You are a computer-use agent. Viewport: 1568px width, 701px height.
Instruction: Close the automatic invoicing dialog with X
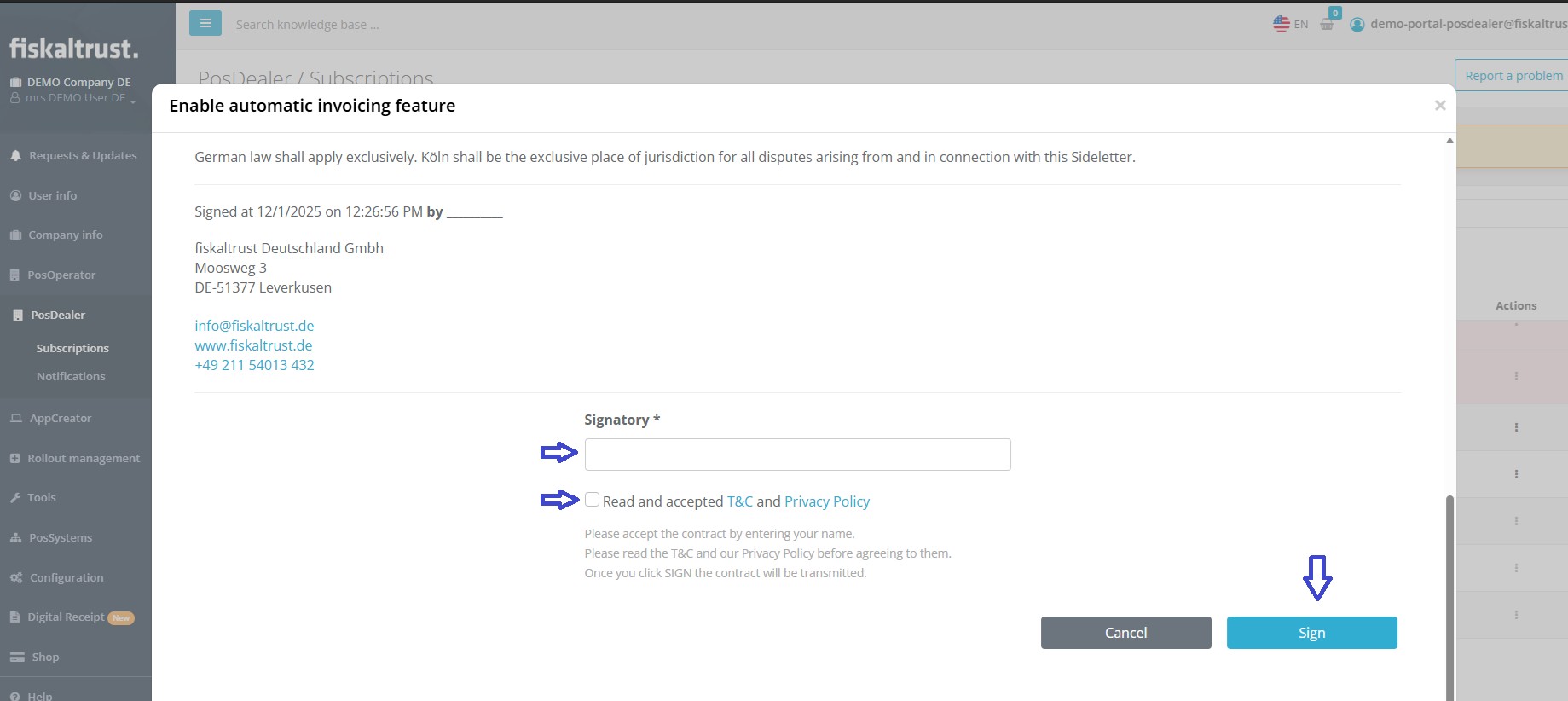click(1440, 105)
